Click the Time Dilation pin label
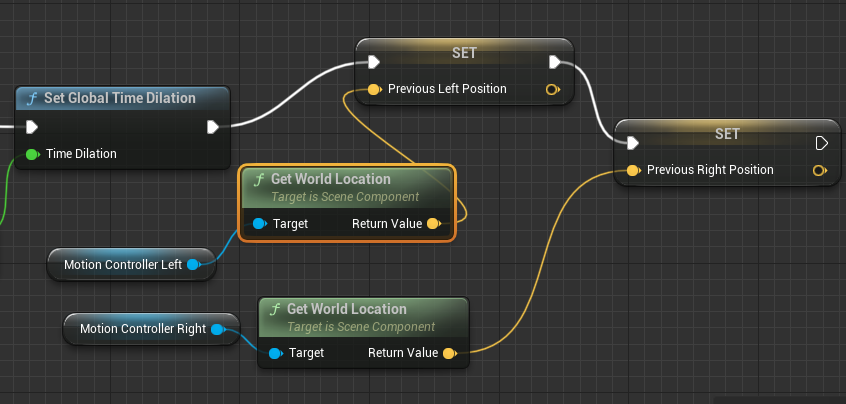The image size is (846, 404). [81, 154]
